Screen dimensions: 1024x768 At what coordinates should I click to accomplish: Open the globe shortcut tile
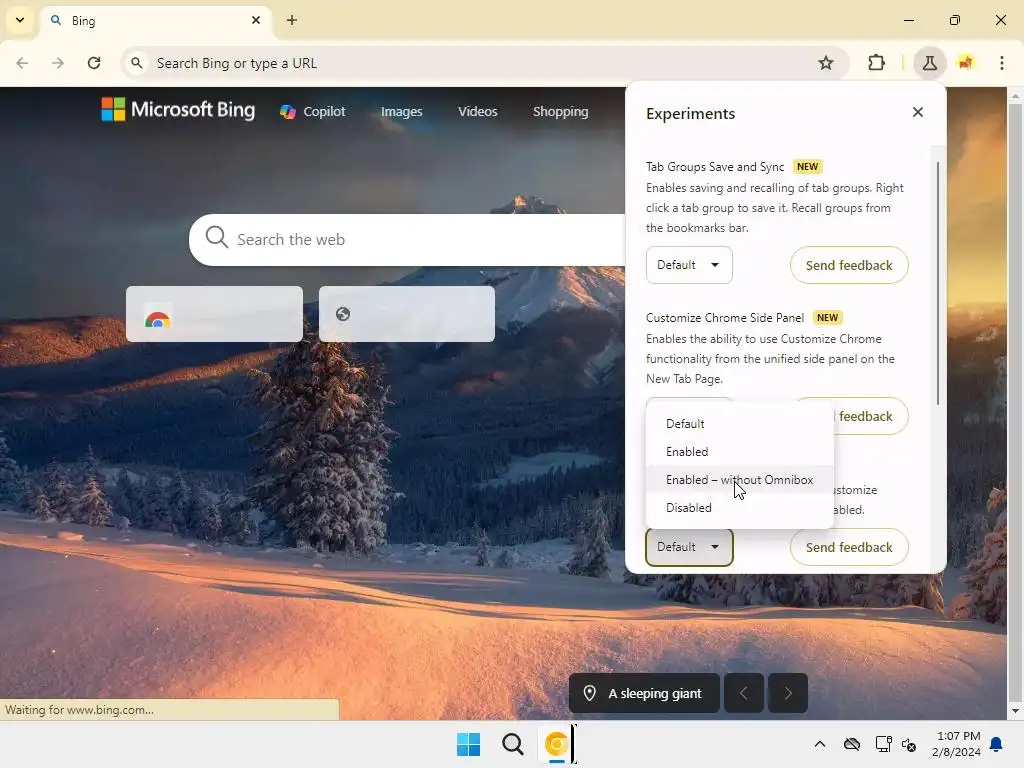[x=407, y=314]
